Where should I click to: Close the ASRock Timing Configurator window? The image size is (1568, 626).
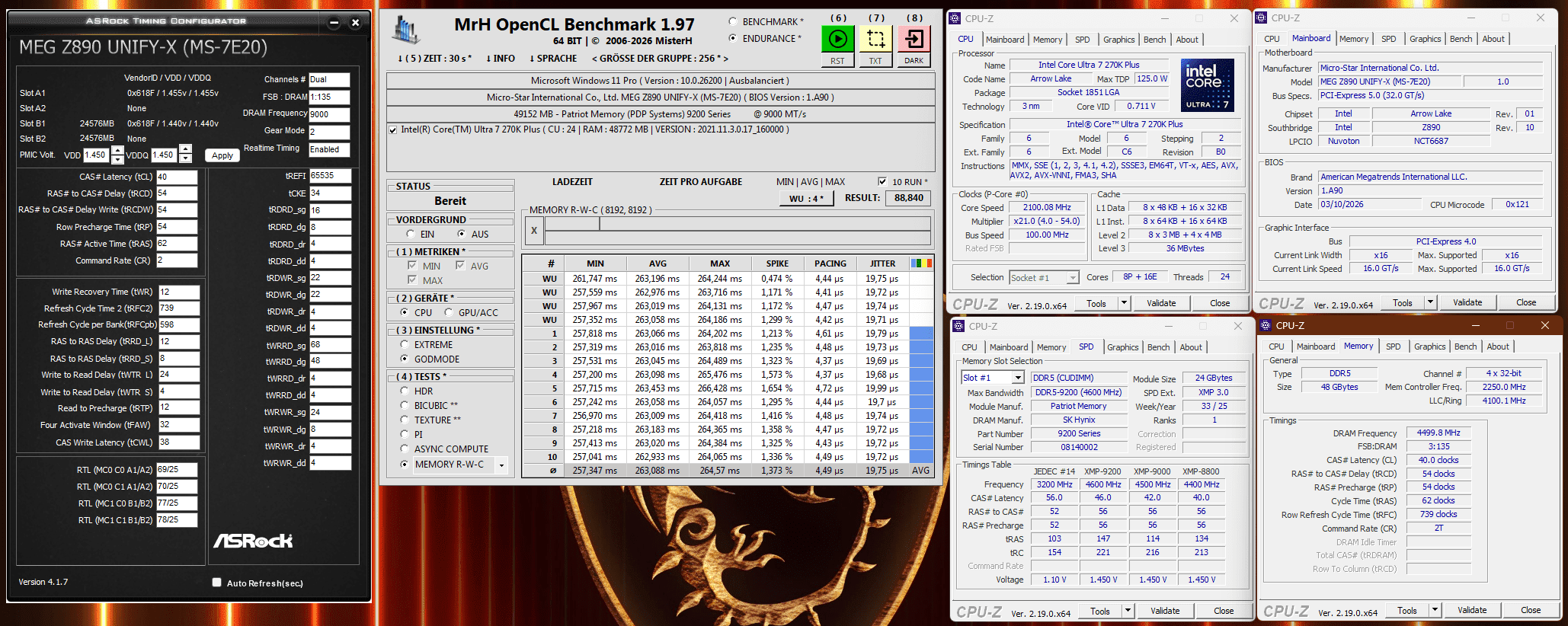coord(355,23)
